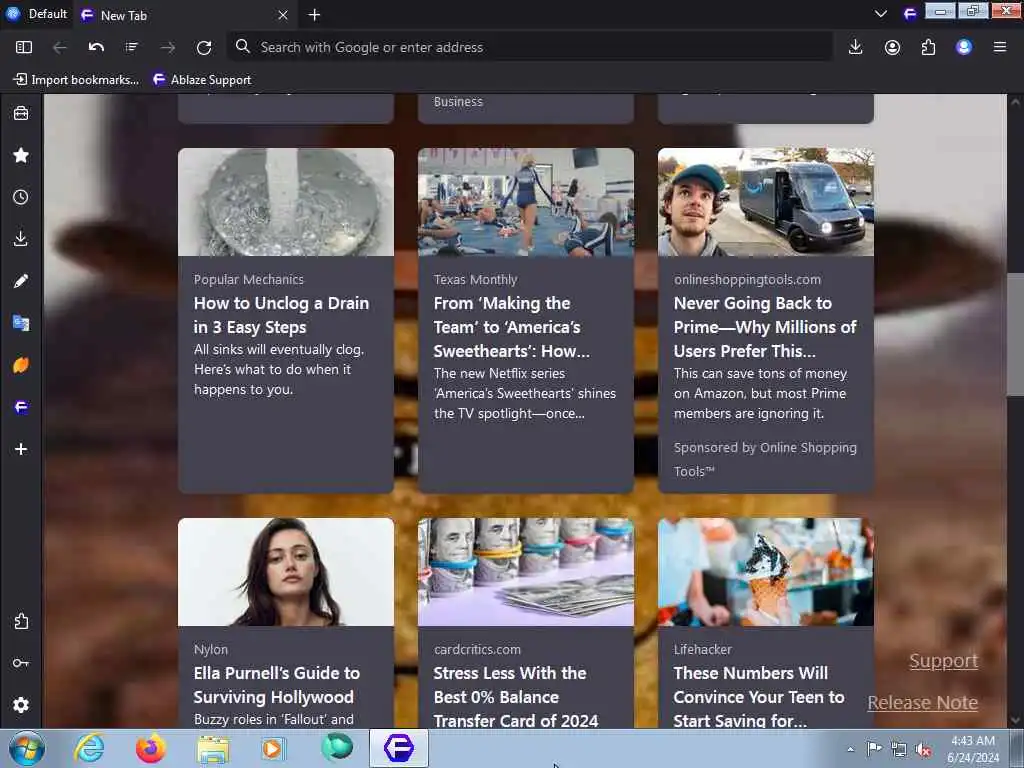1024x768 pixels.
Task: Open the orange sidebar web panel icon
Action: coord(21,365)
